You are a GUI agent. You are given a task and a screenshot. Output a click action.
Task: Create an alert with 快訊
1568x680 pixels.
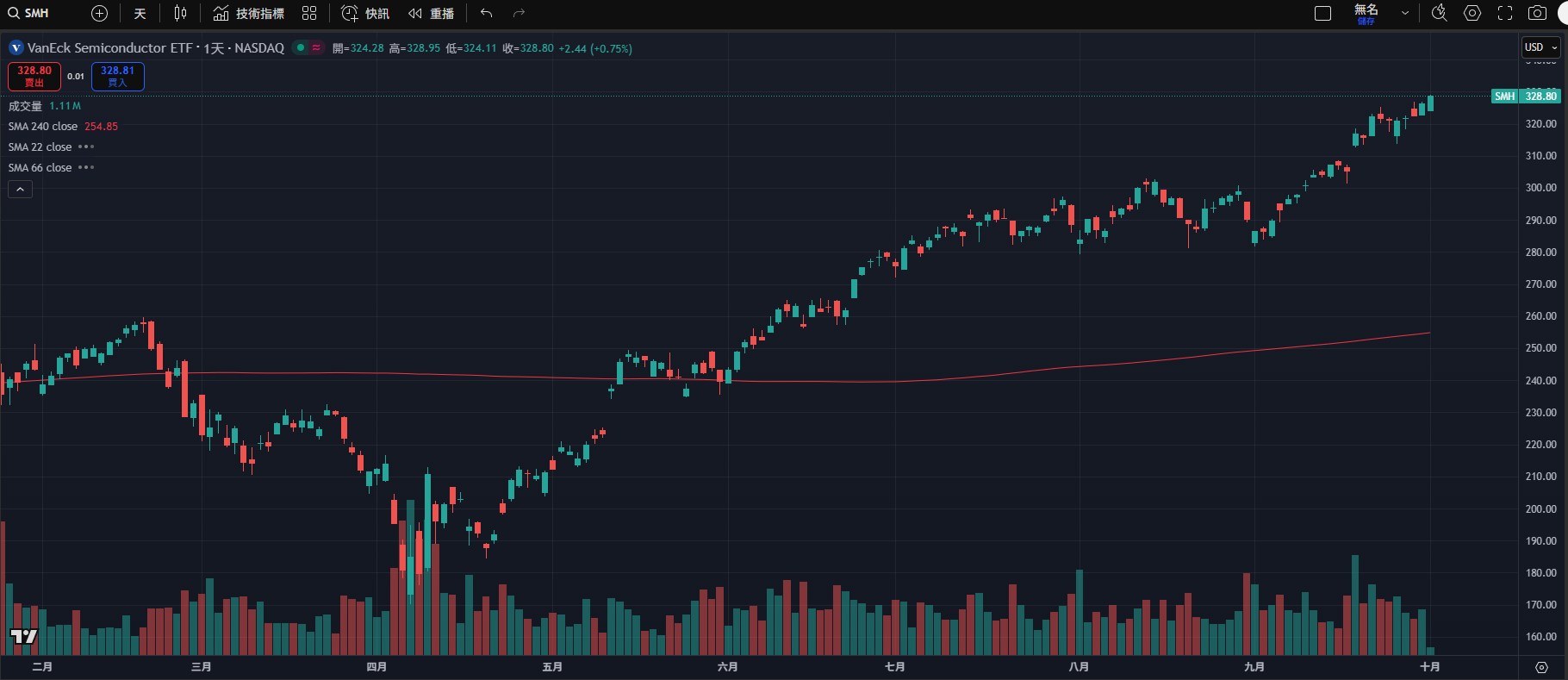coord(365,13)
